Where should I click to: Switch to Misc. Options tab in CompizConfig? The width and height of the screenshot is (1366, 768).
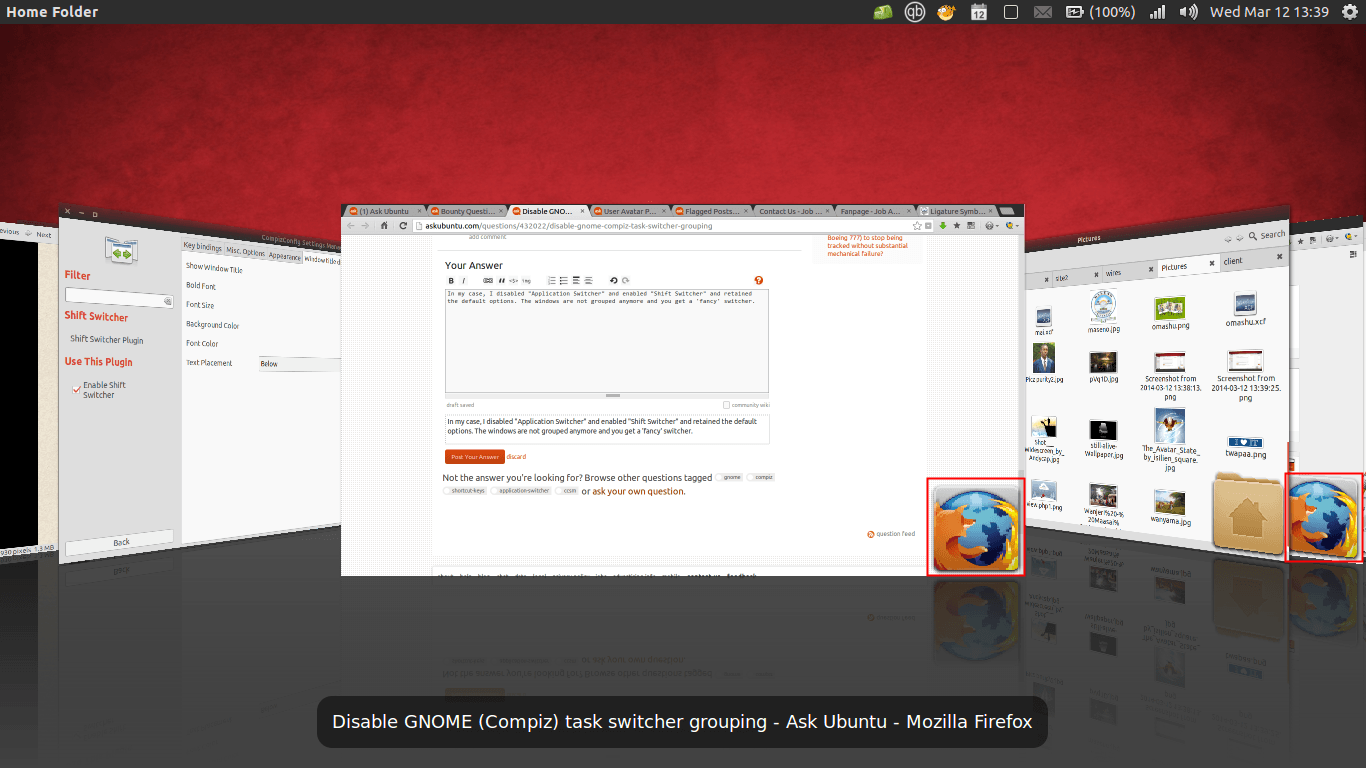(245, 251)
